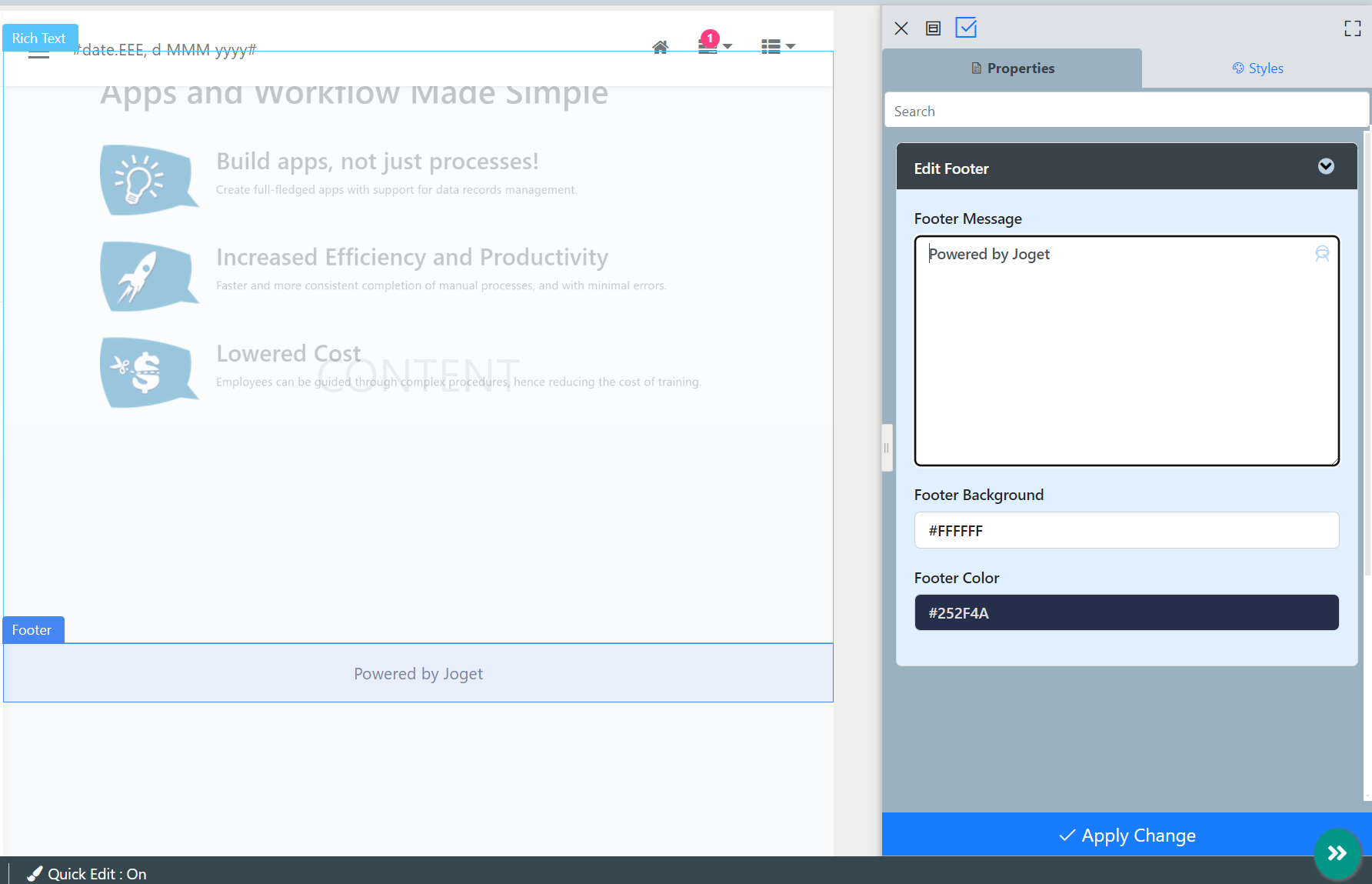Select the Footer element label
The image size is (1372, 884).
pos(32,630)
